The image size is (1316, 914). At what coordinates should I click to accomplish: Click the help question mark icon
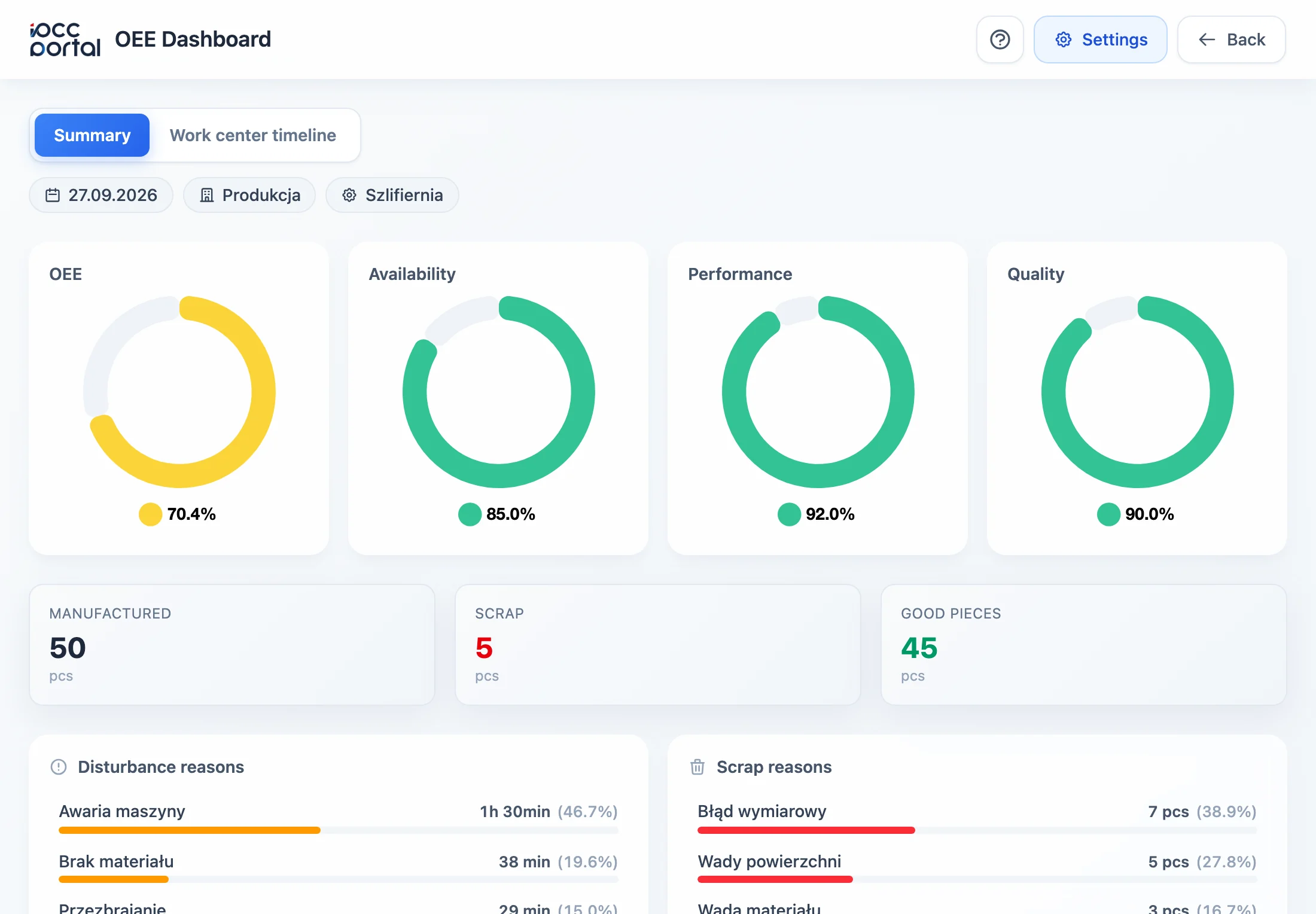1000,39
